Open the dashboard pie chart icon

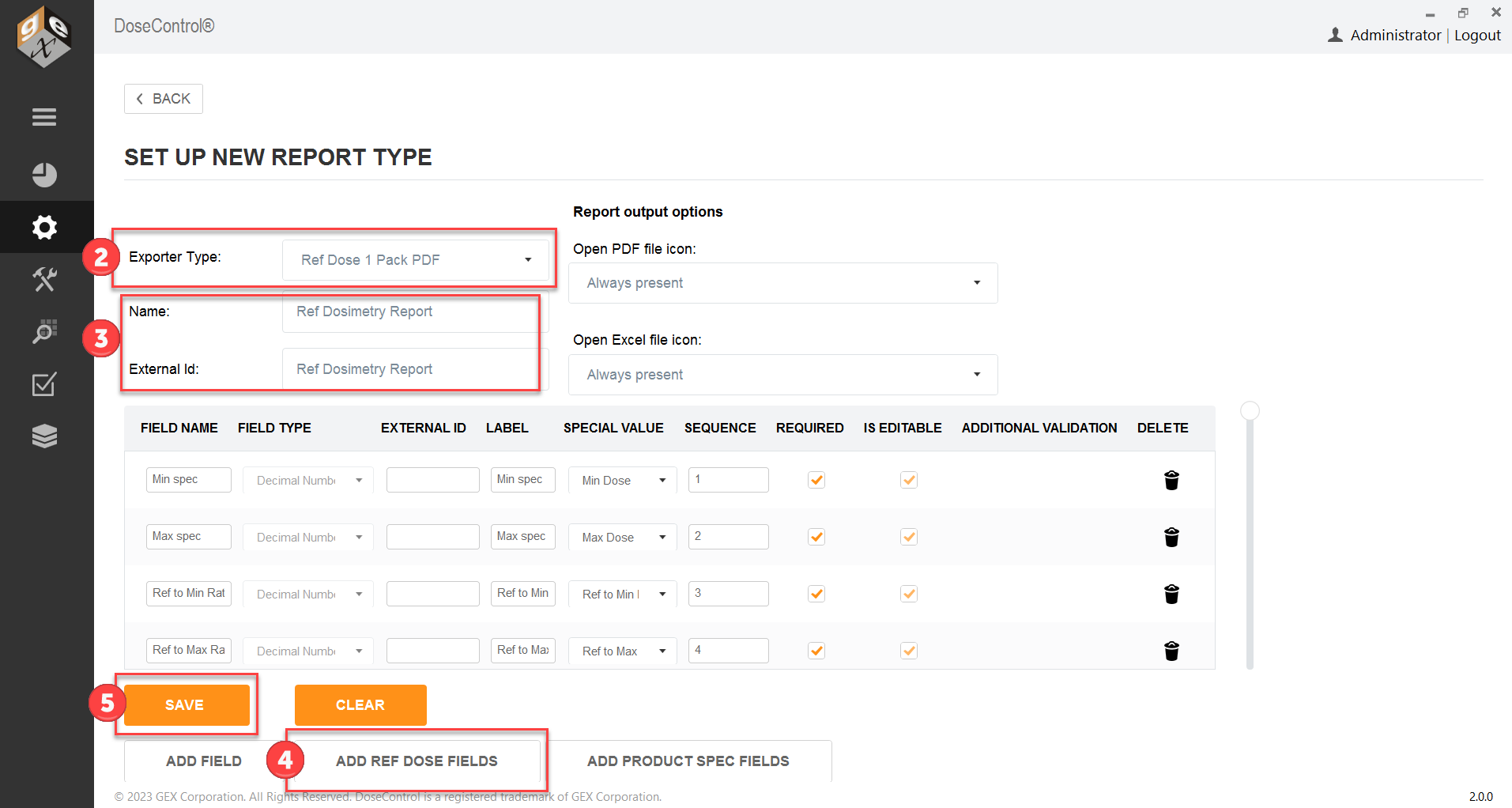pos(44,175)
